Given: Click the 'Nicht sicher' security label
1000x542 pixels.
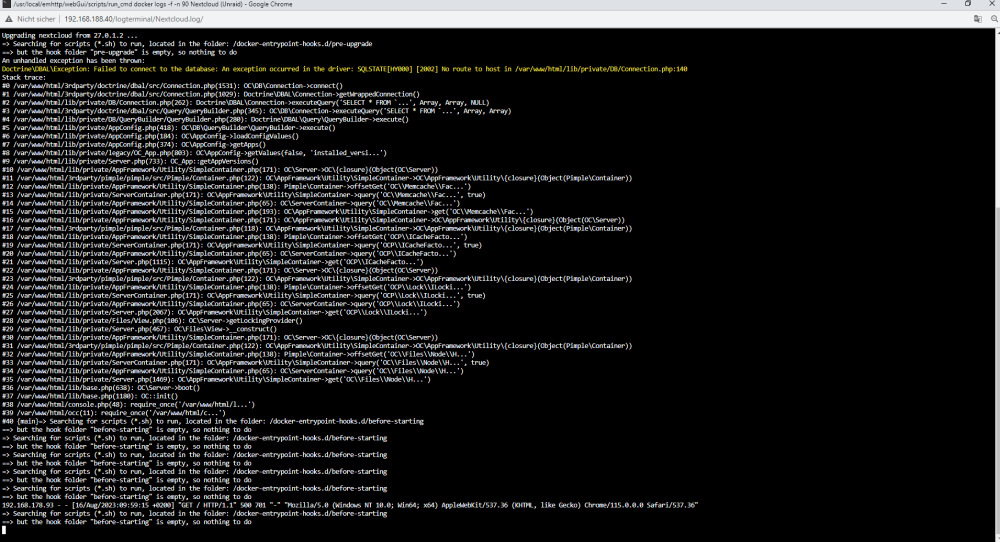Looking at the screenshot, I should click(x=36, y=19).
